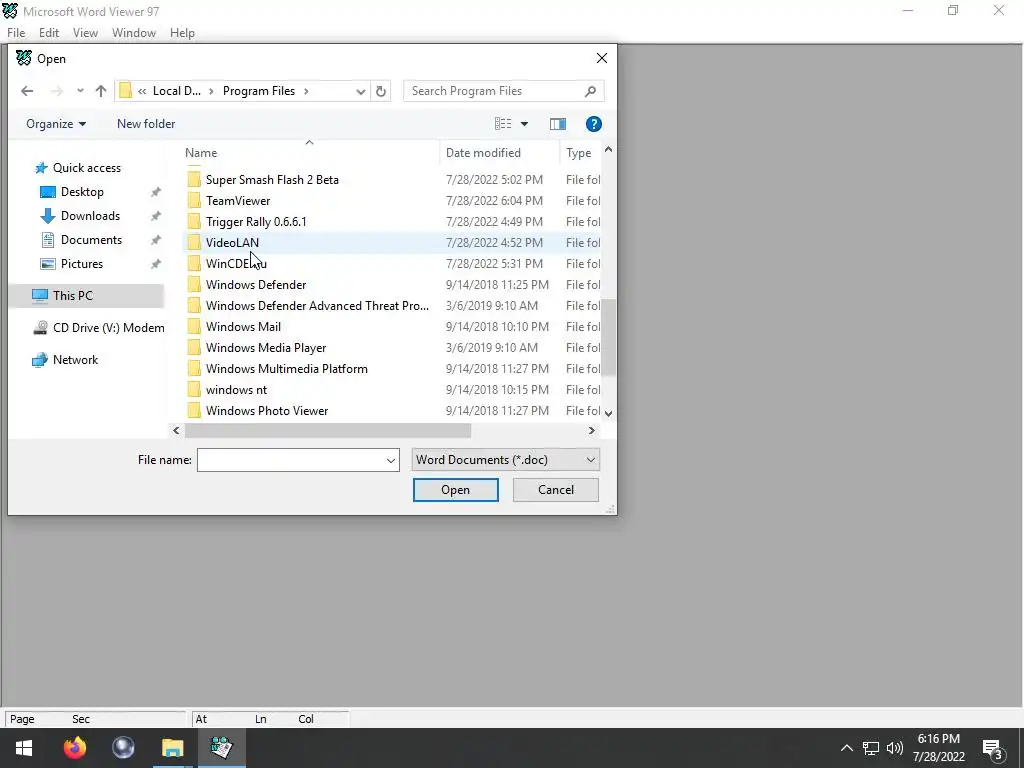Select the Windows Media Player folder
Viewport: 1024px width, 768px height.
coord(266,347)
